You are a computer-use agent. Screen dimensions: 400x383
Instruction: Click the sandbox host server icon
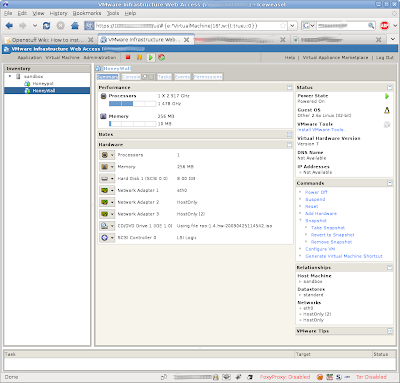coord(18,76)
